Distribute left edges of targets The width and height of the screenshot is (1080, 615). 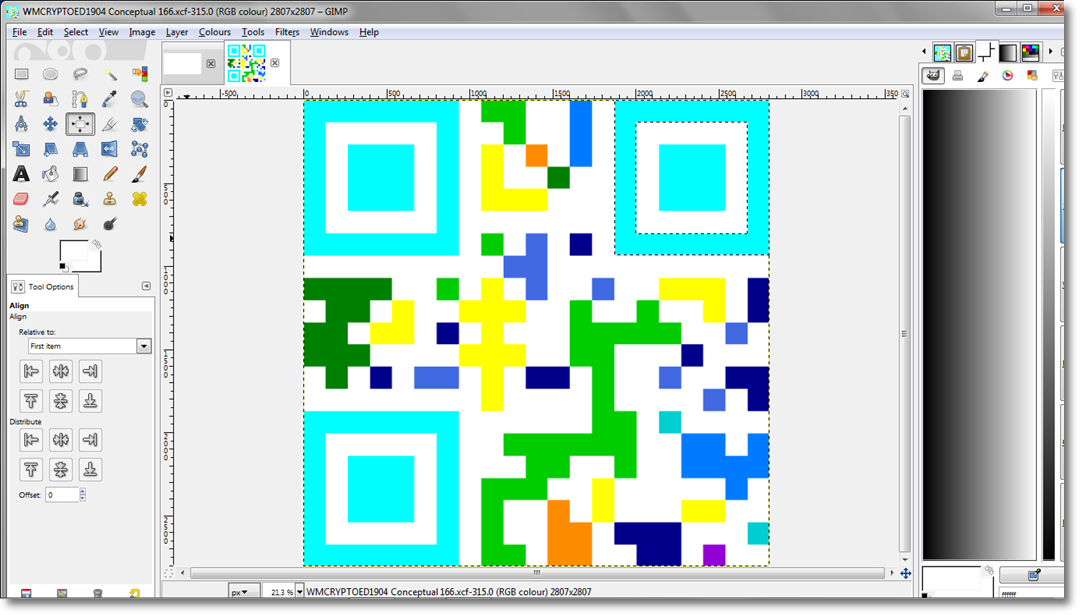pyautogui.click(x=31, y=440)
